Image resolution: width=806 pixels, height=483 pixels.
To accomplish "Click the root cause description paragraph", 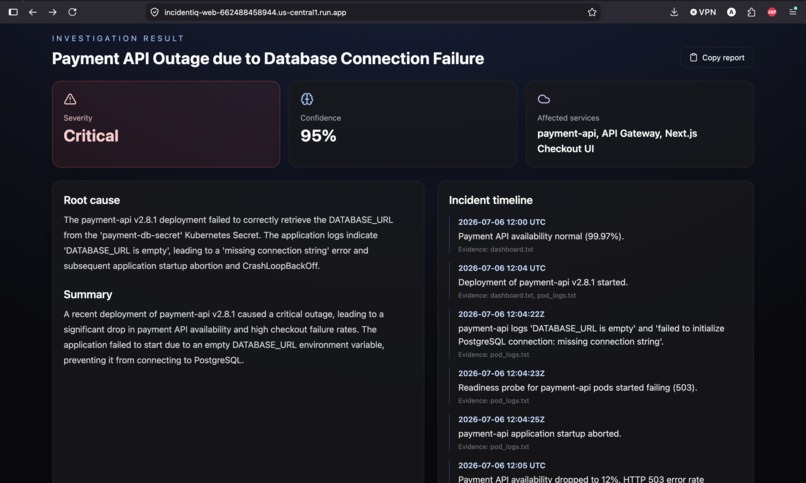I will [228, 243].
